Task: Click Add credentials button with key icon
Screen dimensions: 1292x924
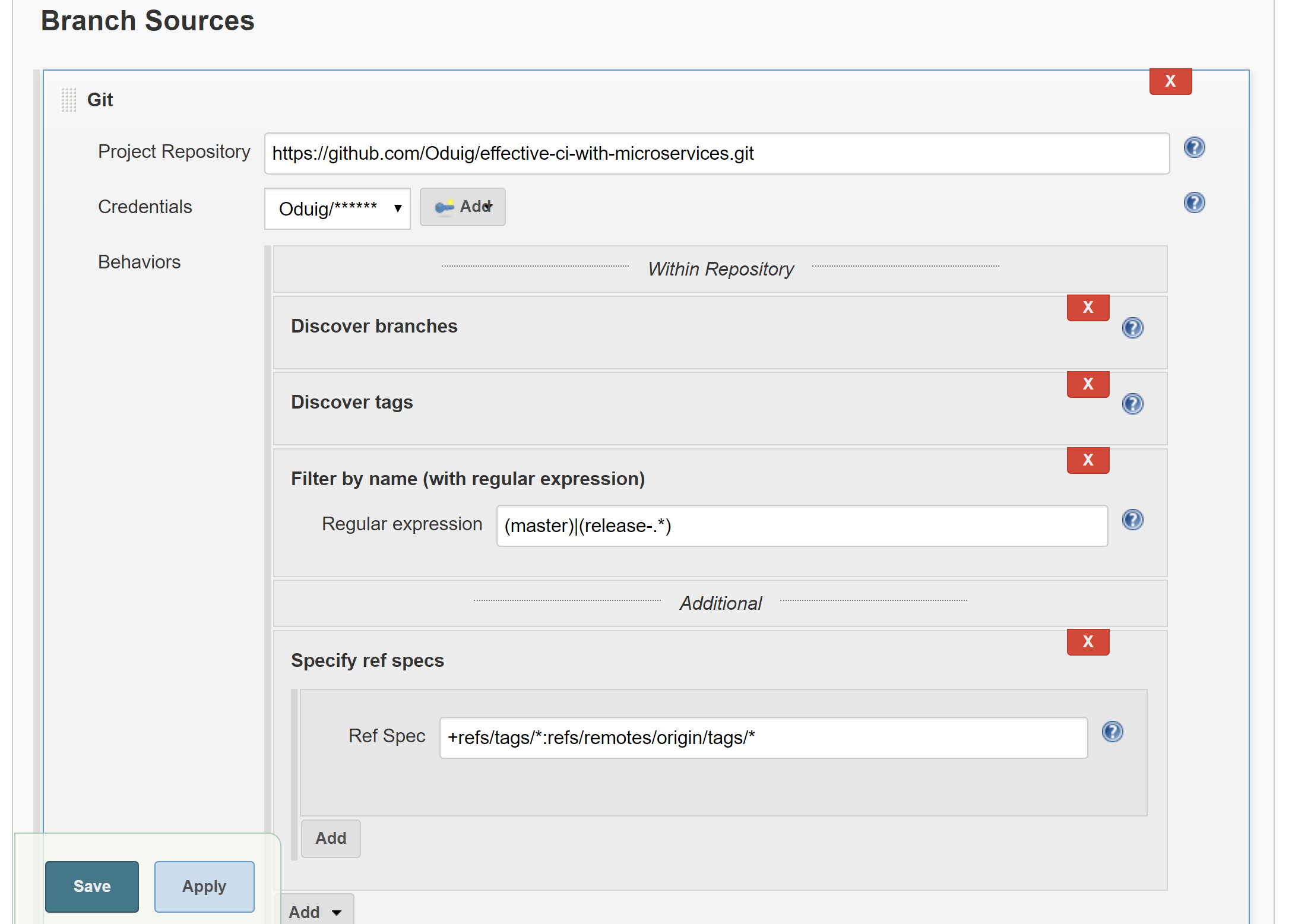Action: click(463, 207)
